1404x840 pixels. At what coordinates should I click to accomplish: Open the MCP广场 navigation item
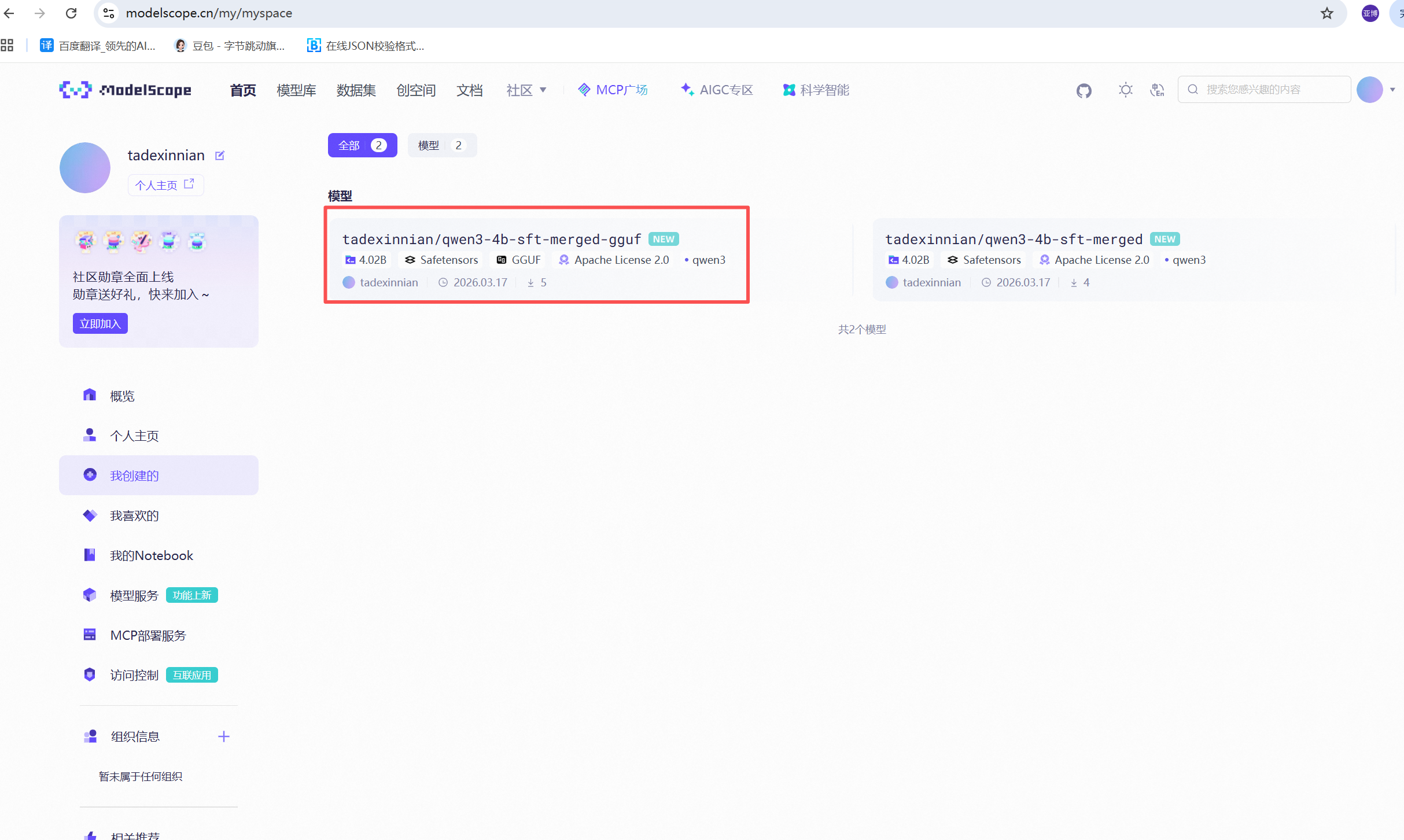613,90
